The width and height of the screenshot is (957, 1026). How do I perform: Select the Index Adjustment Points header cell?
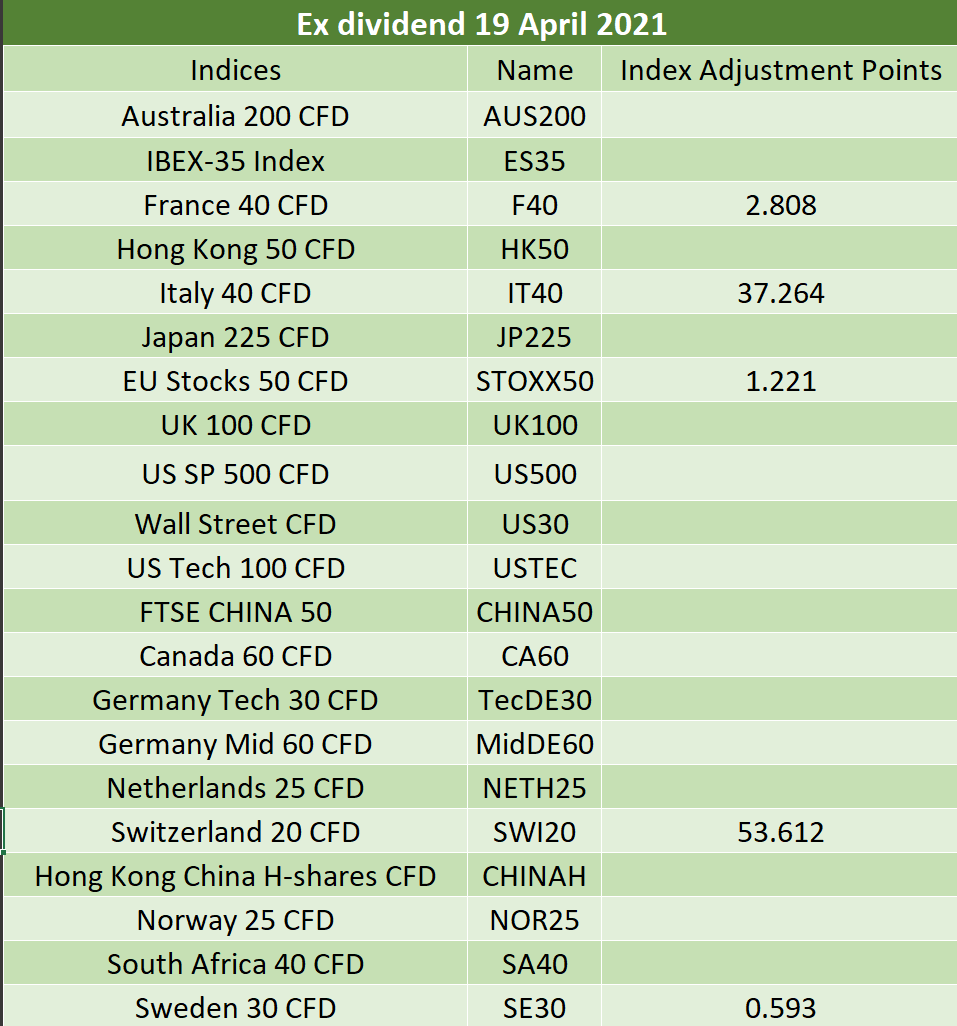coord(780,69)
